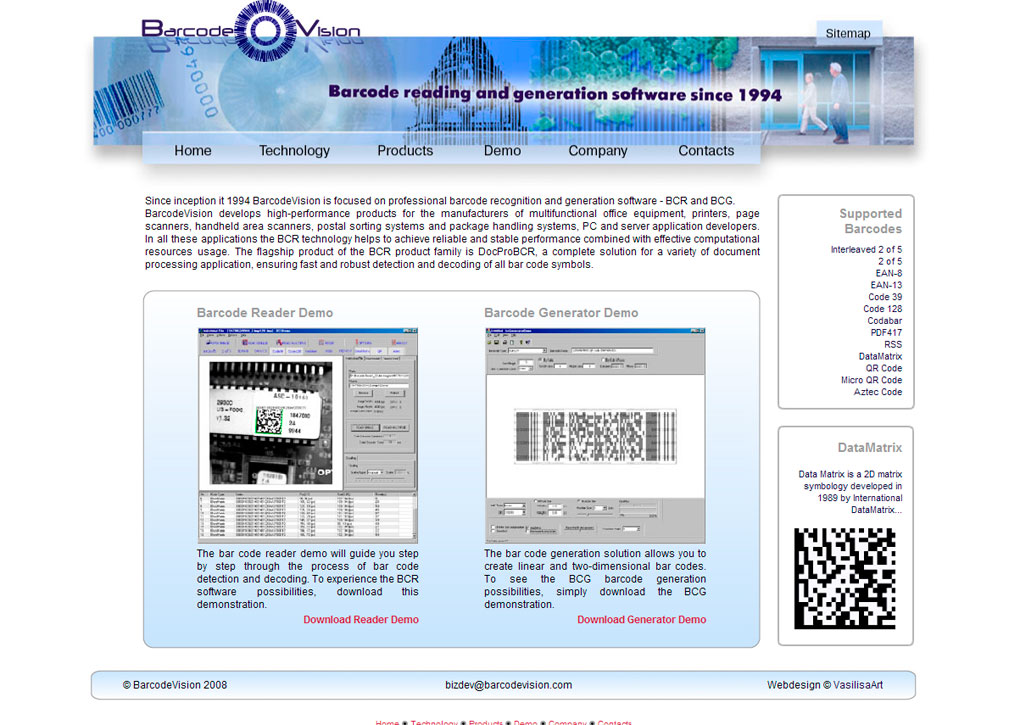Click the Company link in bottom footer

click(567, 722)
